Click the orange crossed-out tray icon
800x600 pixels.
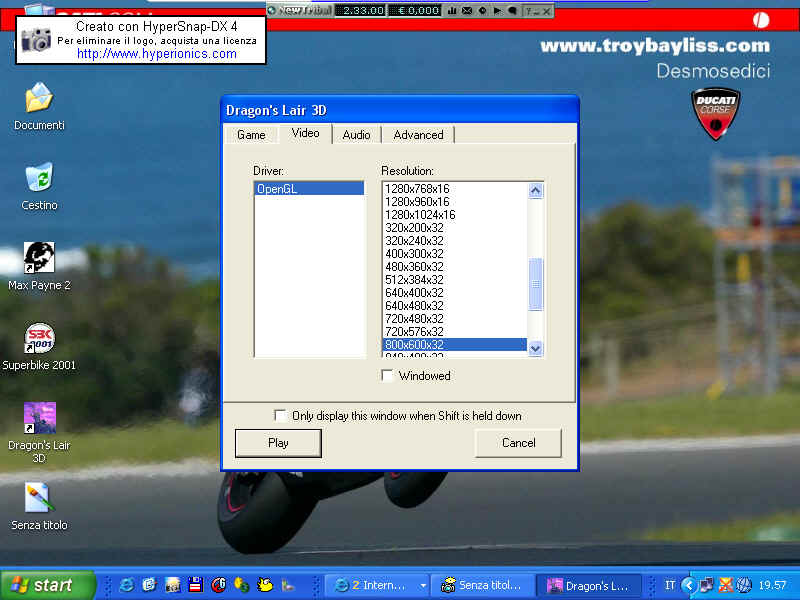(726, 585)
